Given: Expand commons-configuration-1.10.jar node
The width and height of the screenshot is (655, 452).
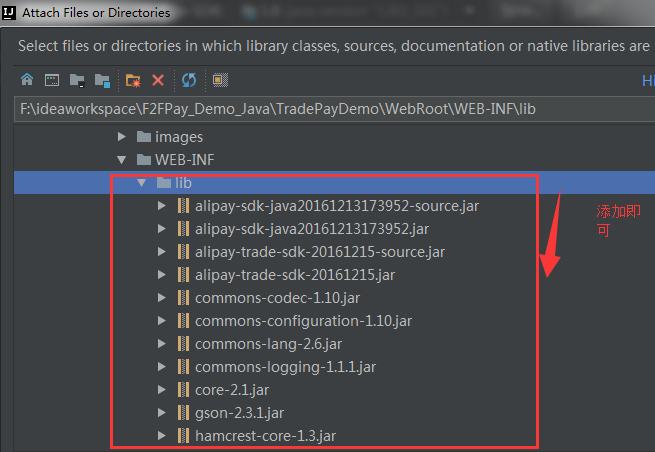Looking at the screenshot, I should 162,320.
